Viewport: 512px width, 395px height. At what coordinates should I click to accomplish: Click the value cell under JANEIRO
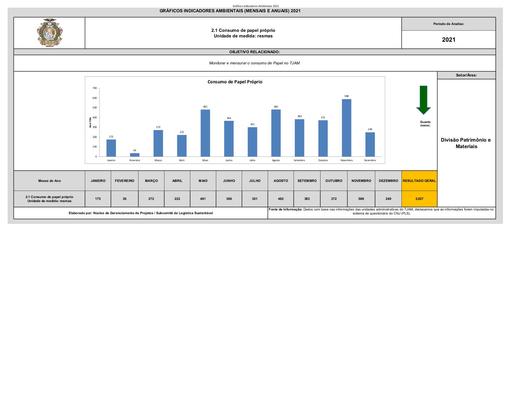click(98, 199)
